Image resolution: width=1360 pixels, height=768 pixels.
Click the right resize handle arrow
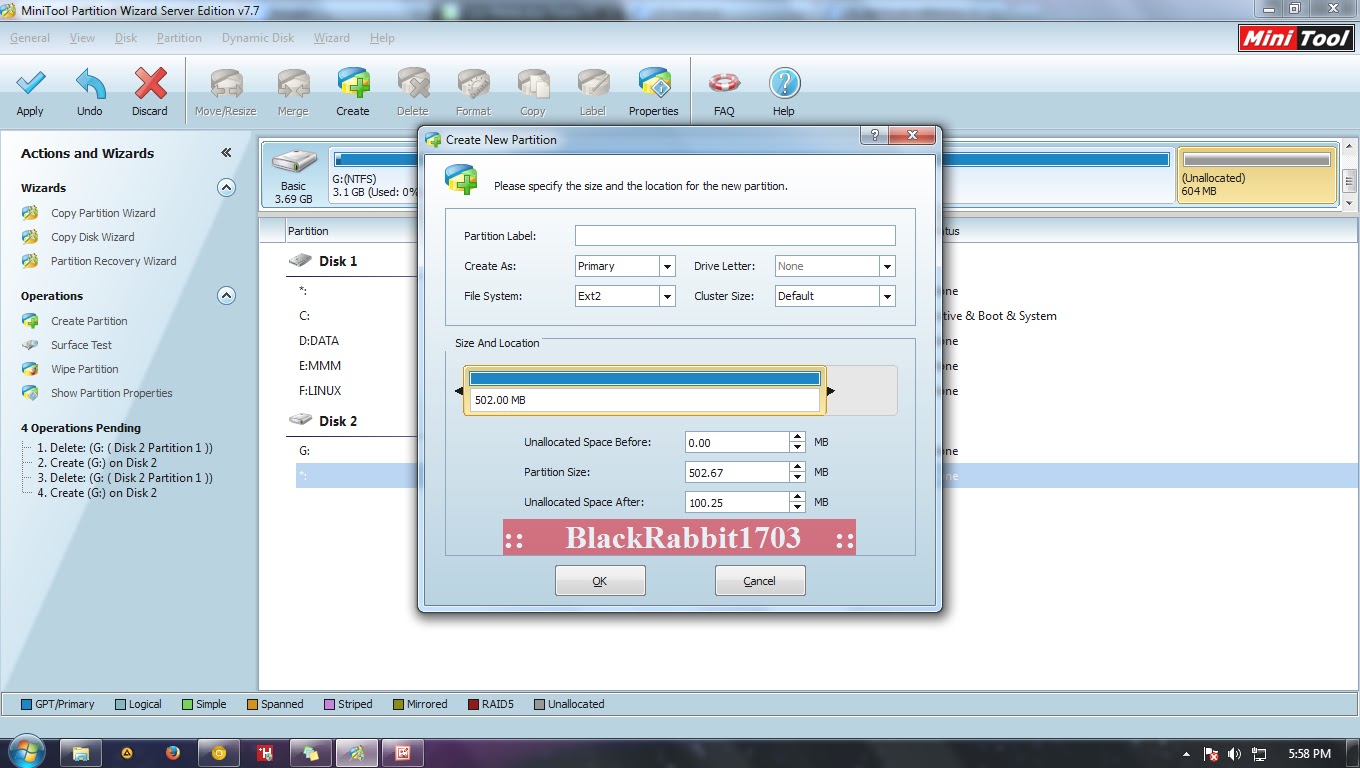[x=831, y=391]
